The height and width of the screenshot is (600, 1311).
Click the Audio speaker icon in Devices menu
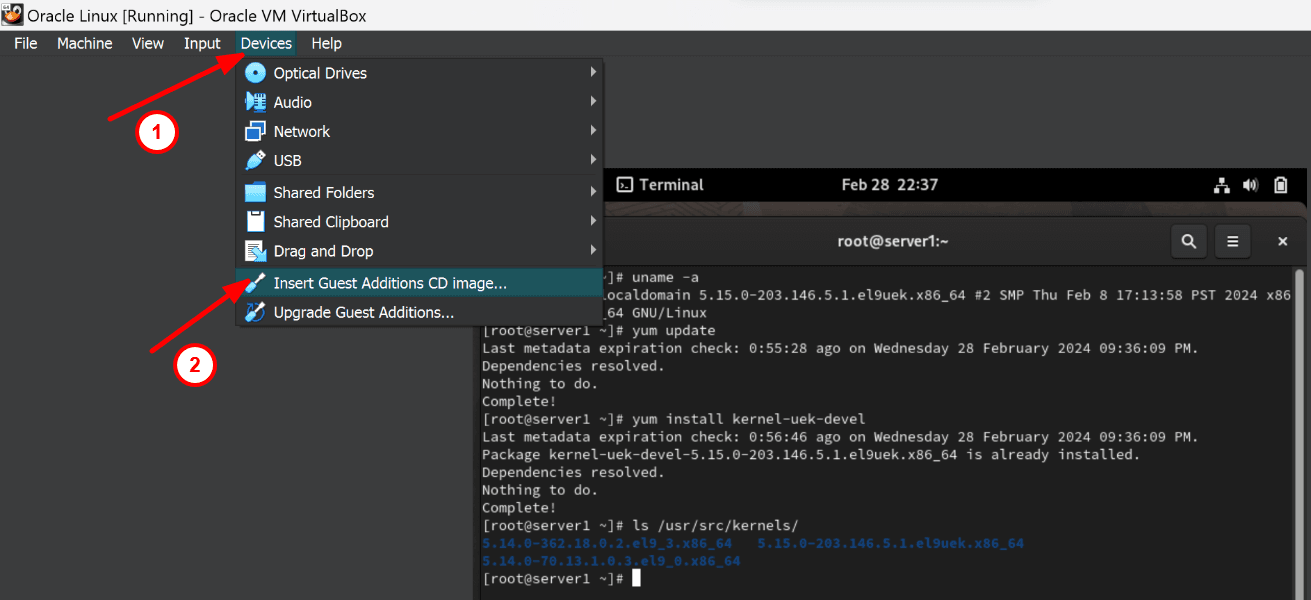pyautogui.click(x=256, y=101)
